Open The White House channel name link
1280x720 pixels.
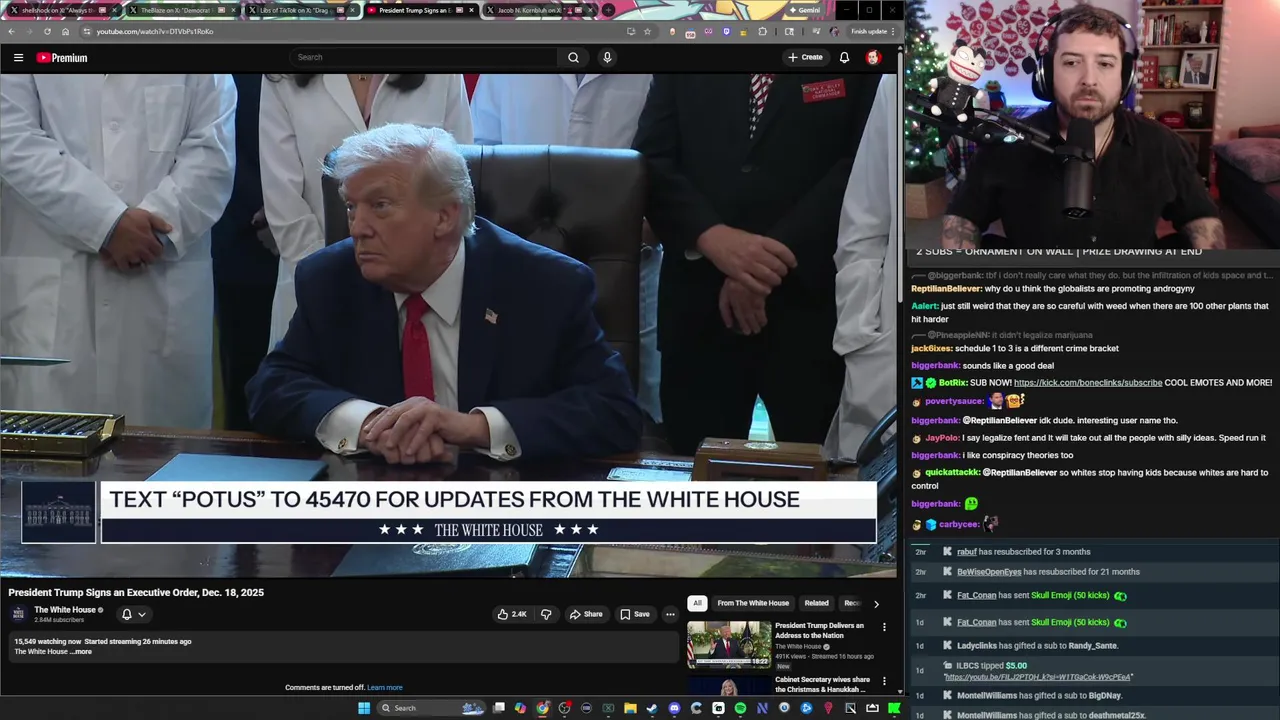[x=65, y=609]
